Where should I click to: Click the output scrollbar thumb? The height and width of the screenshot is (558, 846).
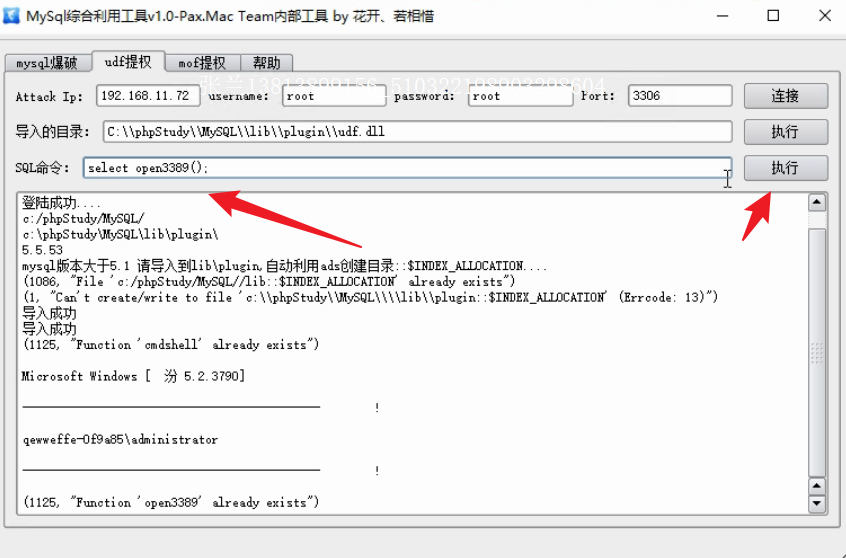(x=817, y=351)
